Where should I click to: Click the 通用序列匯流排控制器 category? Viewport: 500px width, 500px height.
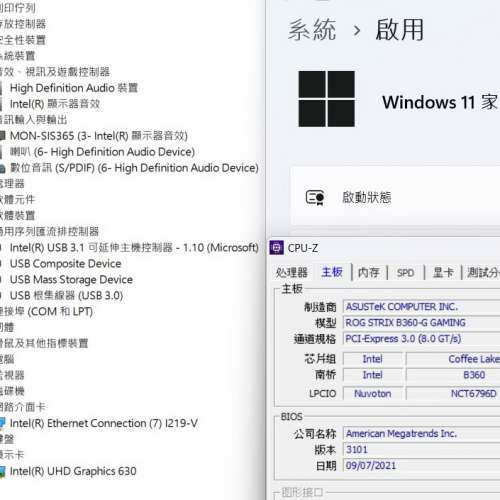[50, 232]
